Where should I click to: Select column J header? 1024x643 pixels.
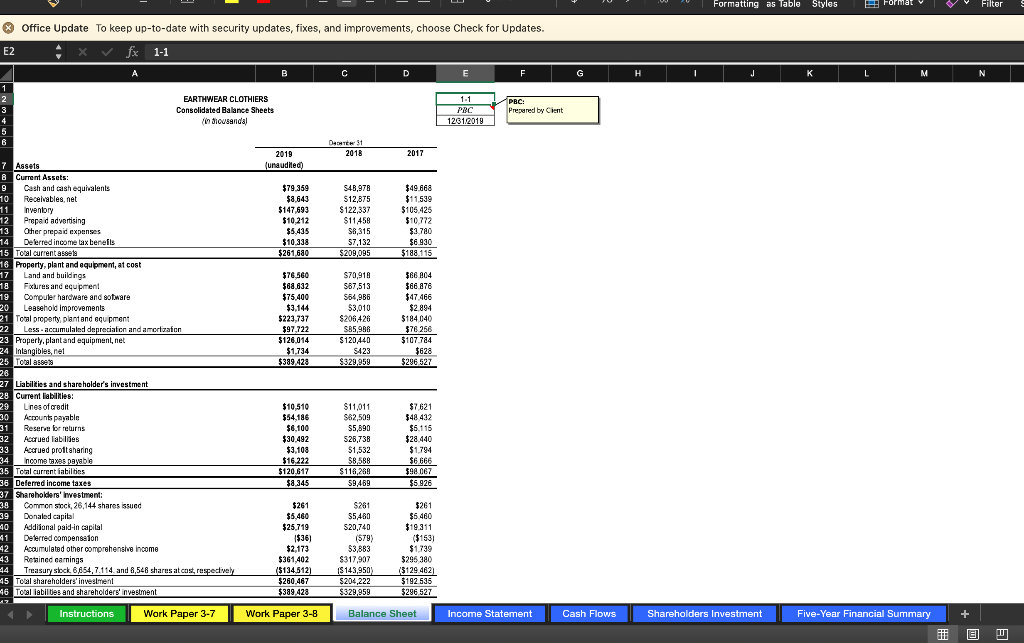pyautogui.click(x=752, y=74)
